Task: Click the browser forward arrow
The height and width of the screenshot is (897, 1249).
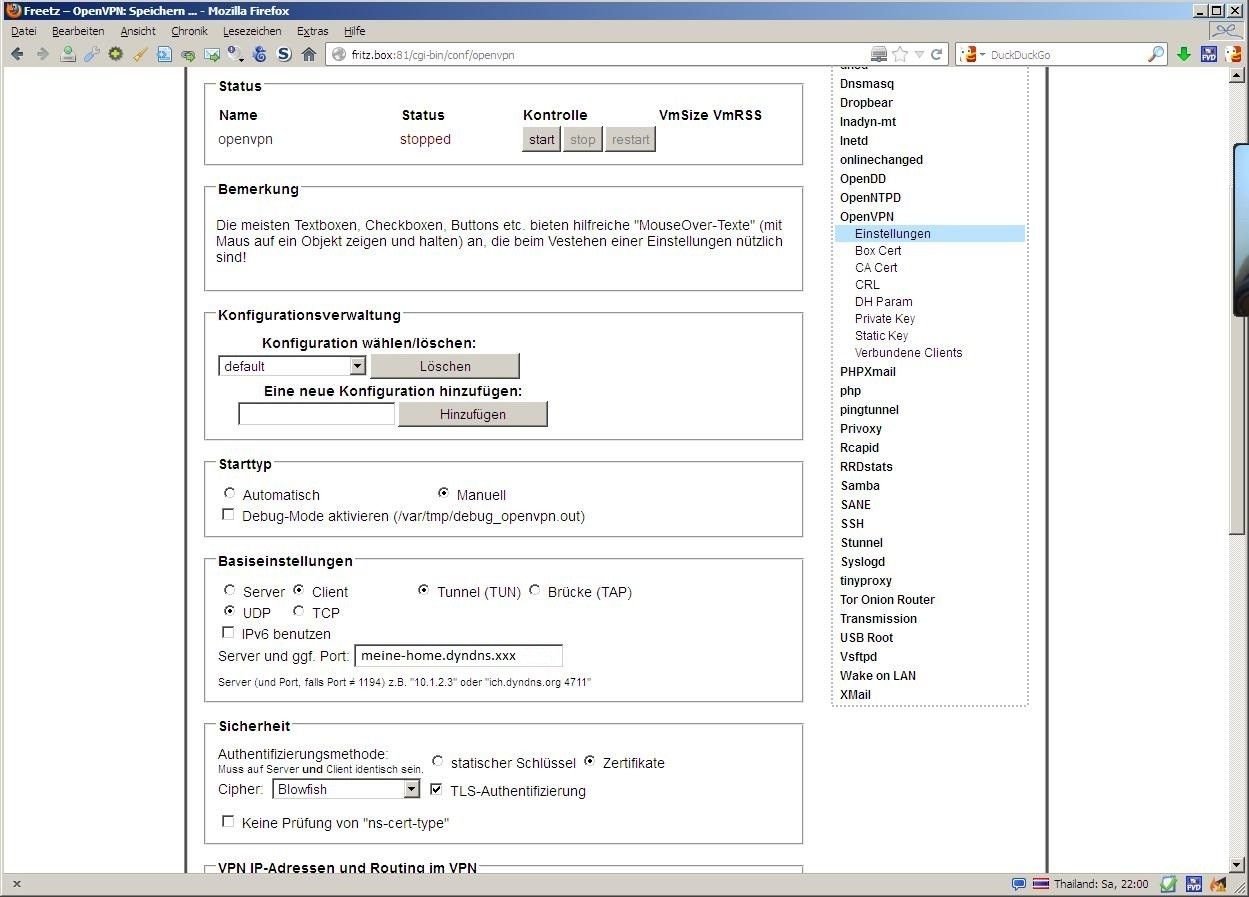Action: pyautogui.click(x=42, y=54)
